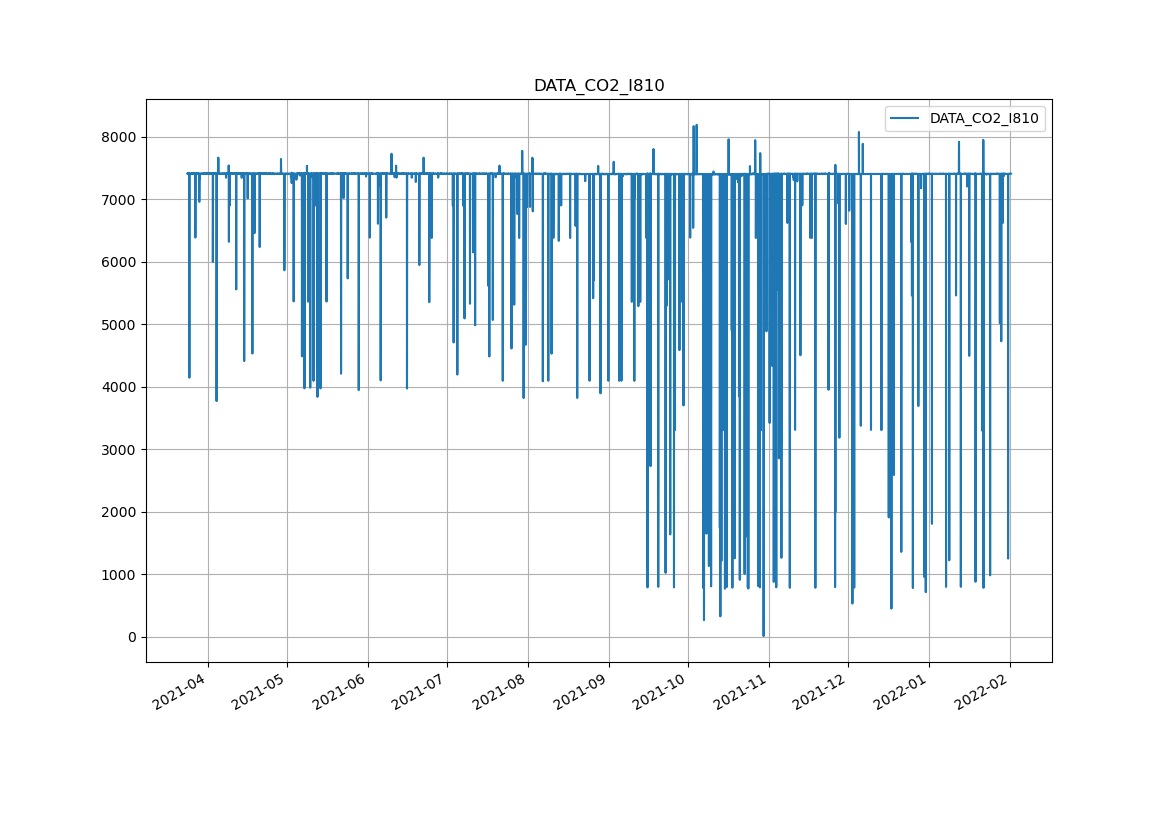The image size is (1169, 827).
Task: Click the 2021-10 x-axis date label
Action: [663, 690]
